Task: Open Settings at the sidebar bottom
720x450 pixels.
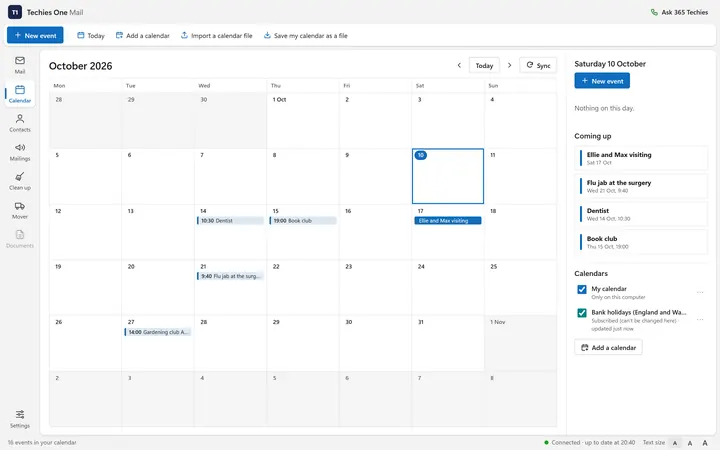Action: point(20,419)
